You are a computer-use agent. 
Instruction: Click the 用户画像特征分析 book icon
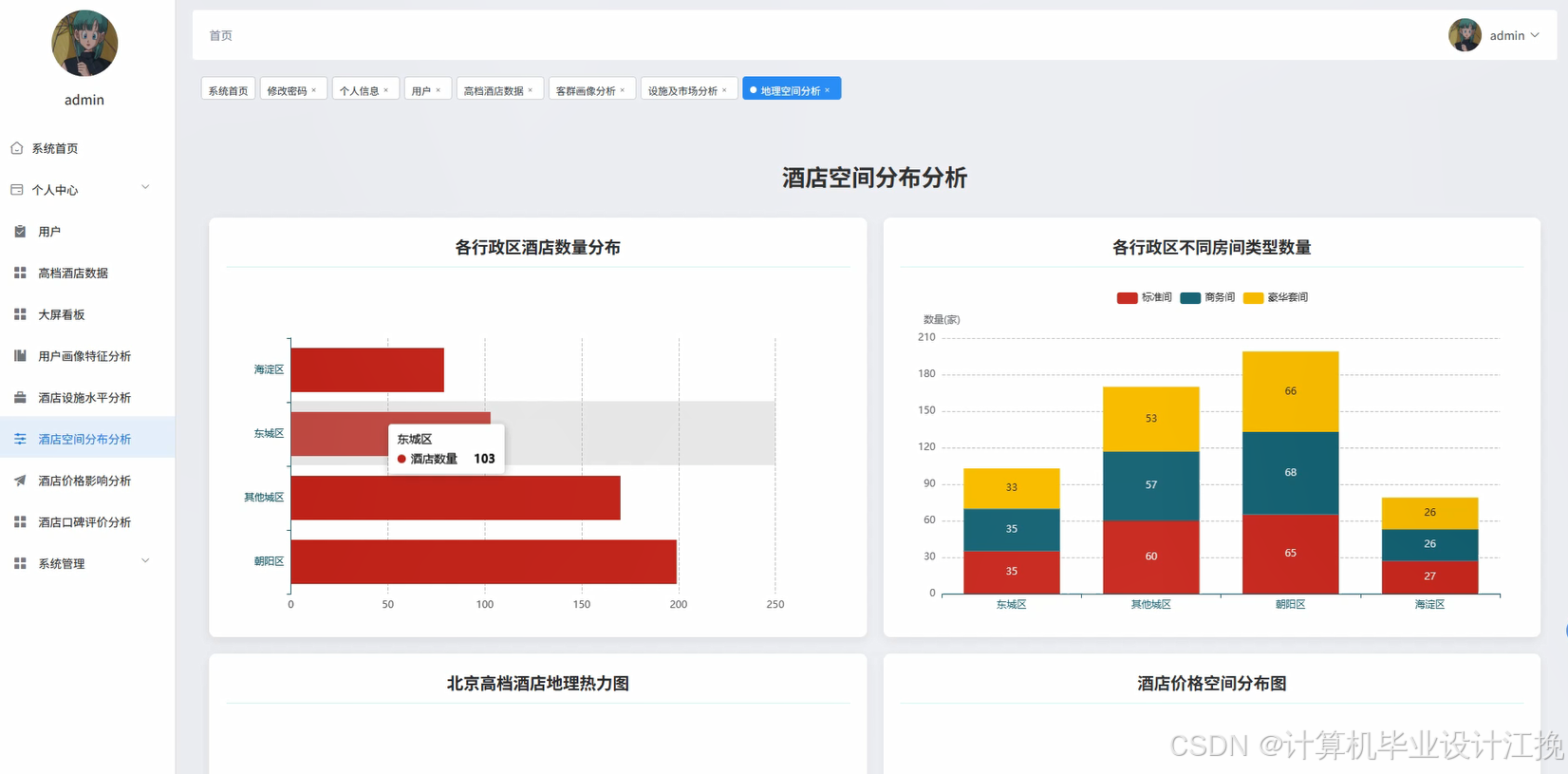[x=20, y=356]
